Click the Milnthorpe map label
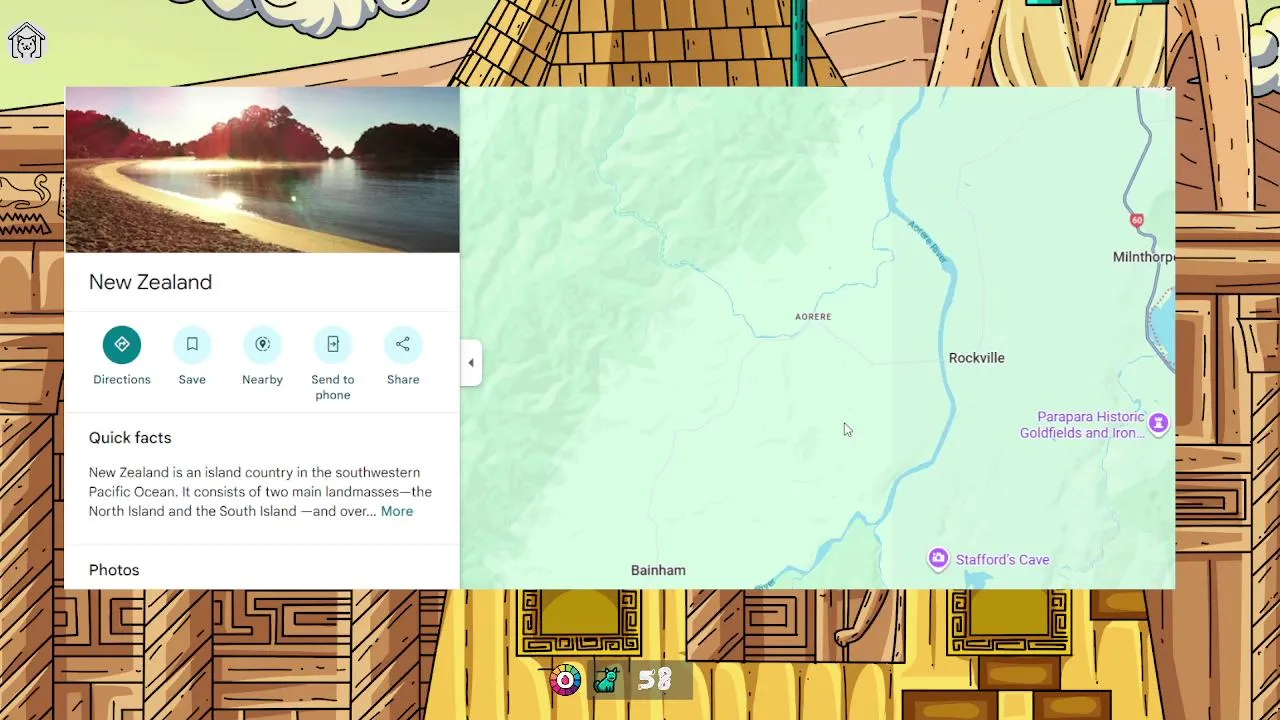 tap(1144, 257)
